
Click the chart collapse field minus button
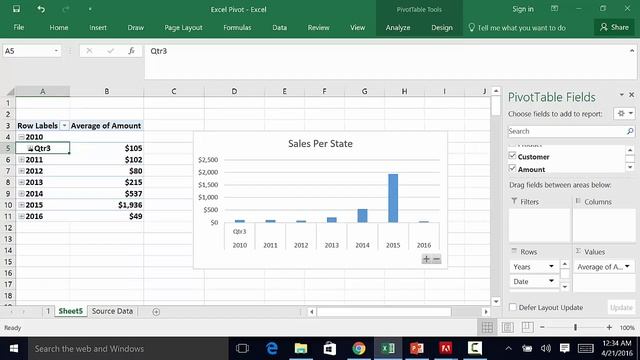[436, 259]
